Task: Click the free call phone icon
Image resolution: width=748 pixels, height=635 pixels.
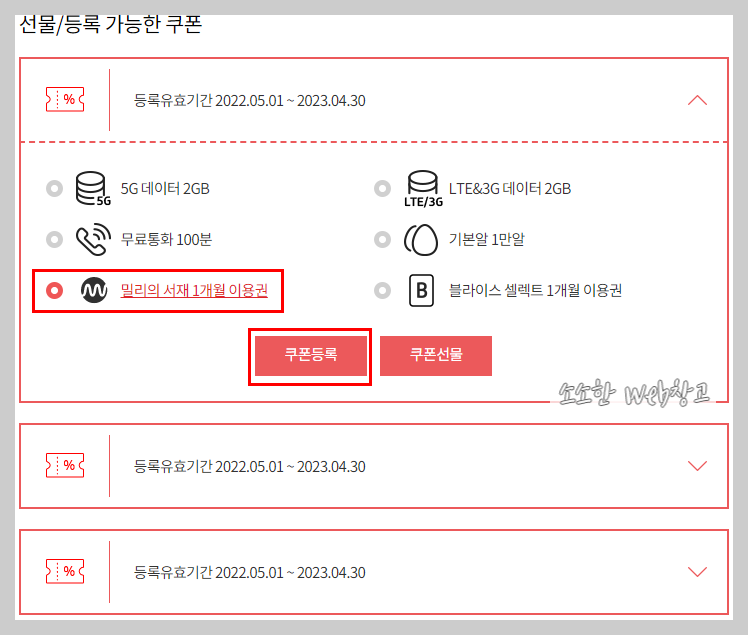Action: click(x=94, y=239)
